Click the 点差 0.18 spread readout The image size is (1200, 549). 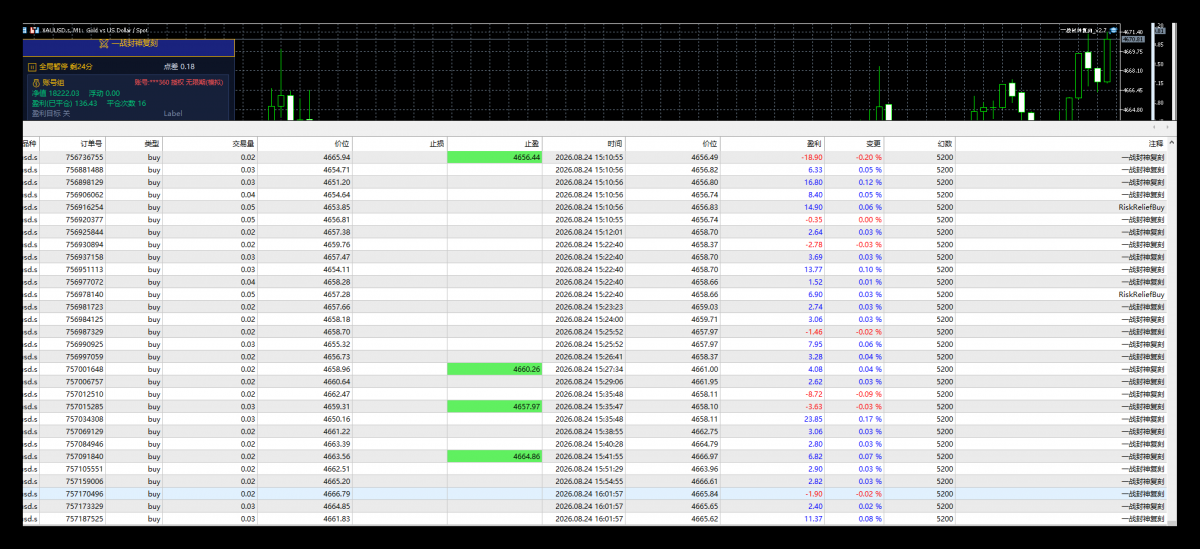point(179,66)
